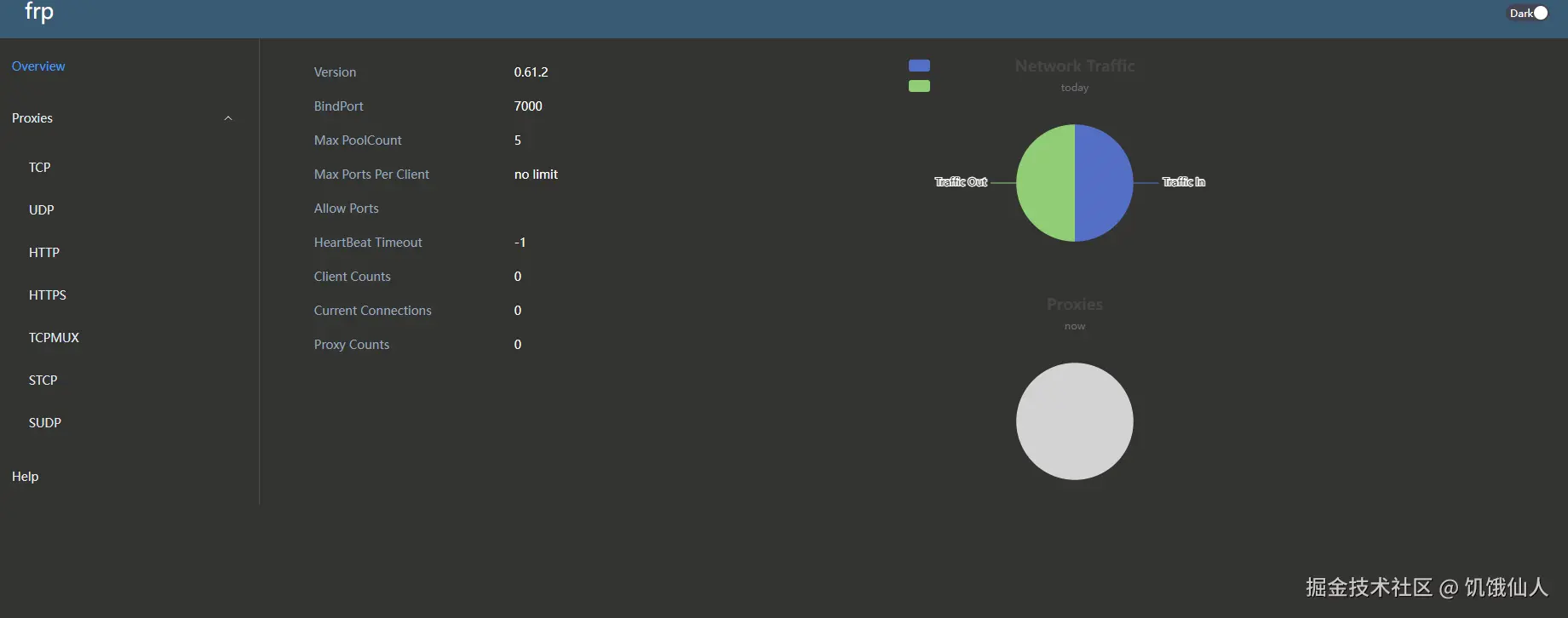Click the Traffic In chart label

coord(1184,182)
